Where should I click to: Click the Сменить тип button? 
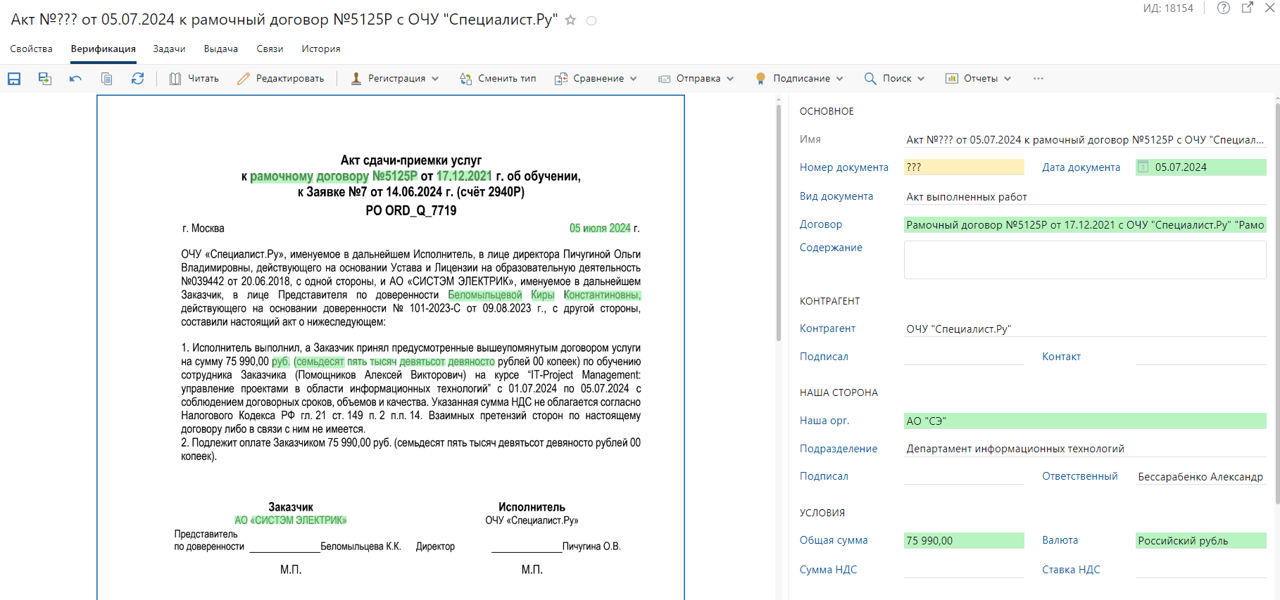pyautogui.click(x=498, y=78)
